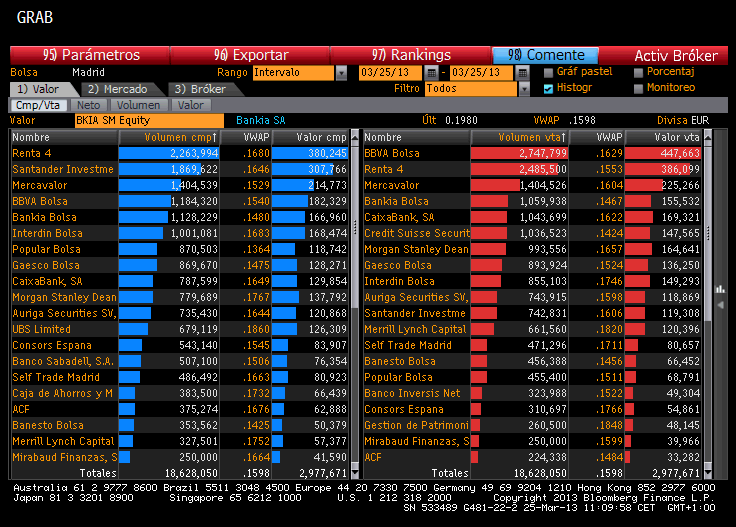Enable the Porcentaj checkbox

coord(638,73)
